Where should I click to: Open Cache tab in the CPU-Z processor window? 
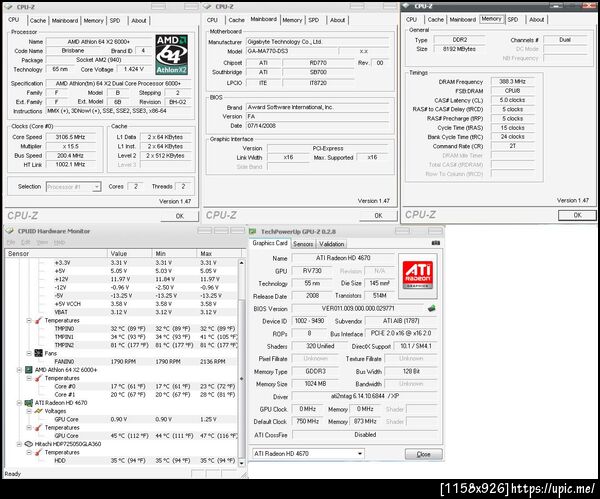point(38,21)
